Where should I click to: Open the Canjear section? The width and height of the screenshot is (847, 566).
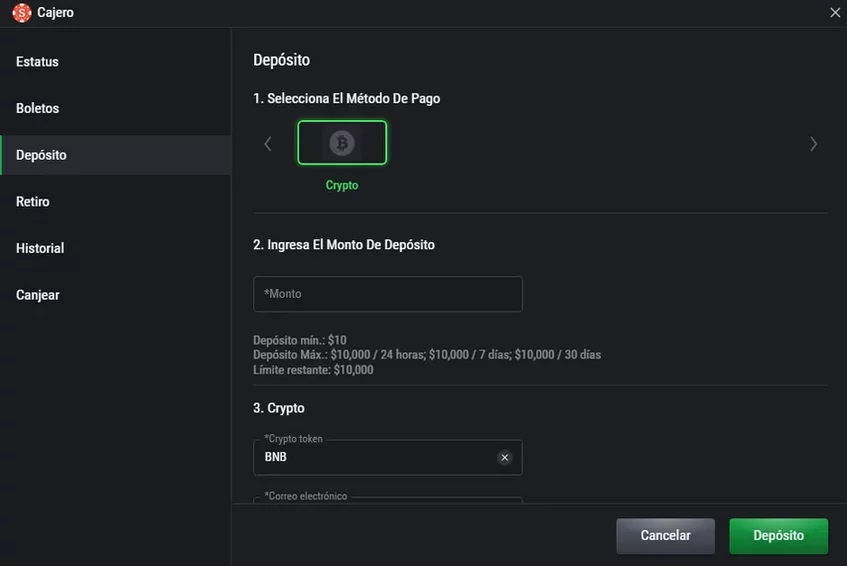pyautogui.click(x=38, y=295)
